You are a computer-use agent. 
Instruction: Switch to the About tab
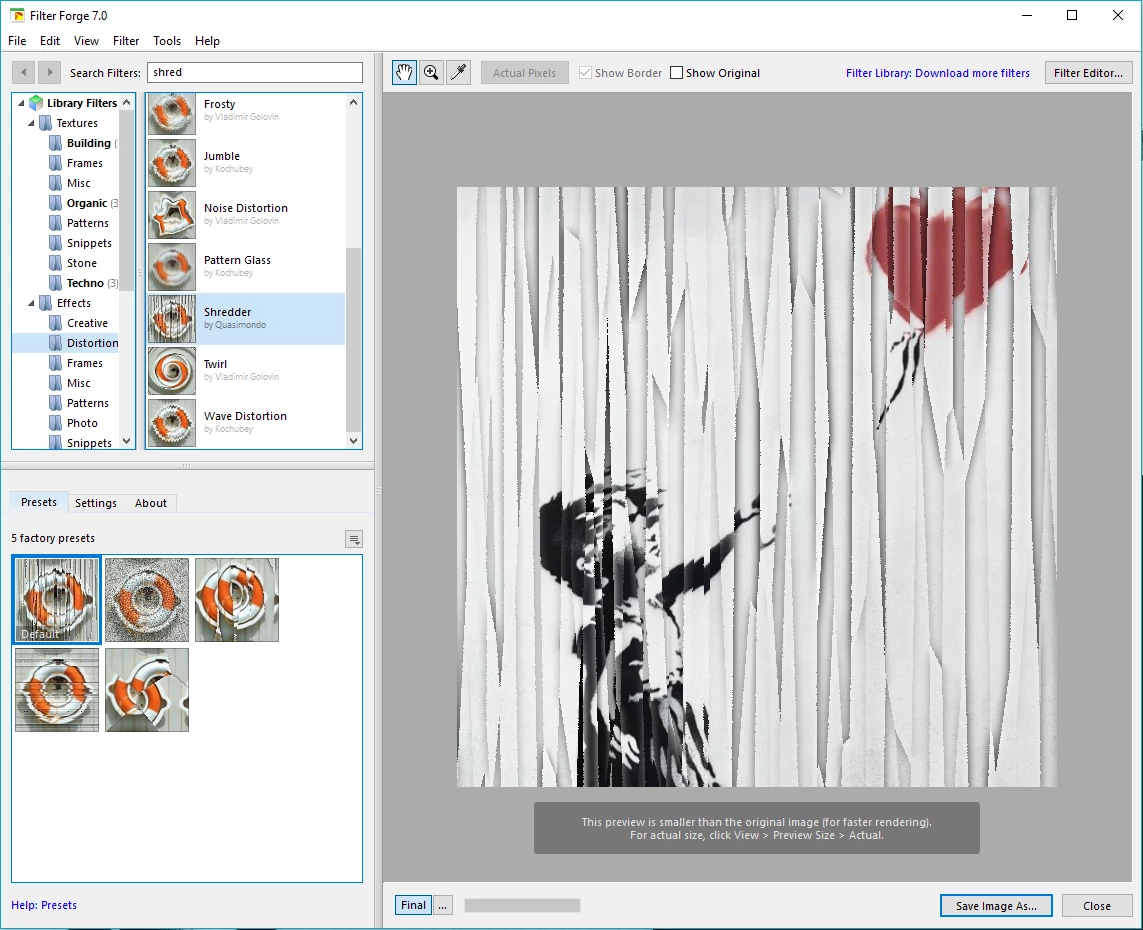click(x=151, y=503)
